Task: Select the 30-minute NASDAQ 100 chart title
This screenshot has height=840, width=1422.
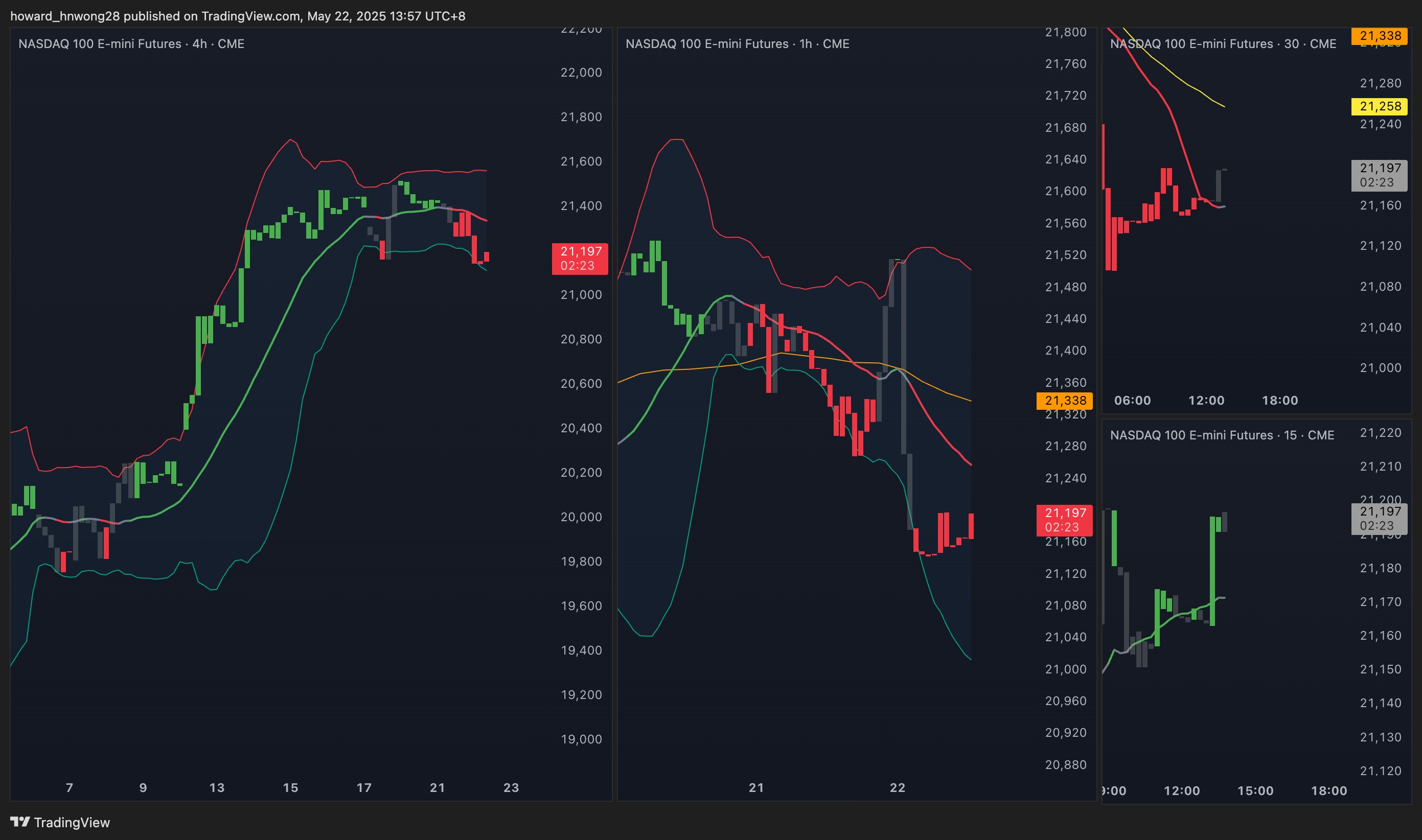Action: 1223,43
